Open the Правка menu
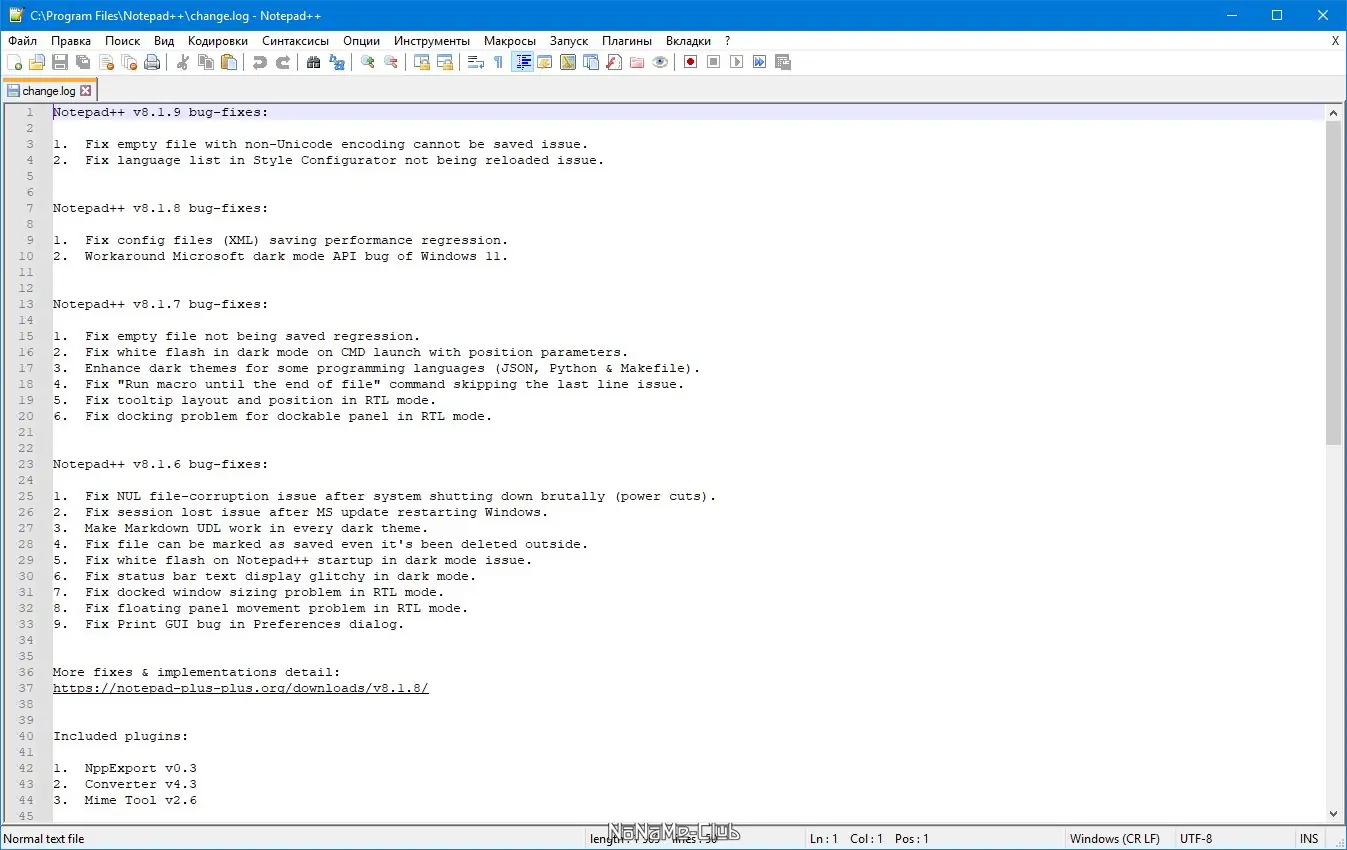 click(71, 41)
